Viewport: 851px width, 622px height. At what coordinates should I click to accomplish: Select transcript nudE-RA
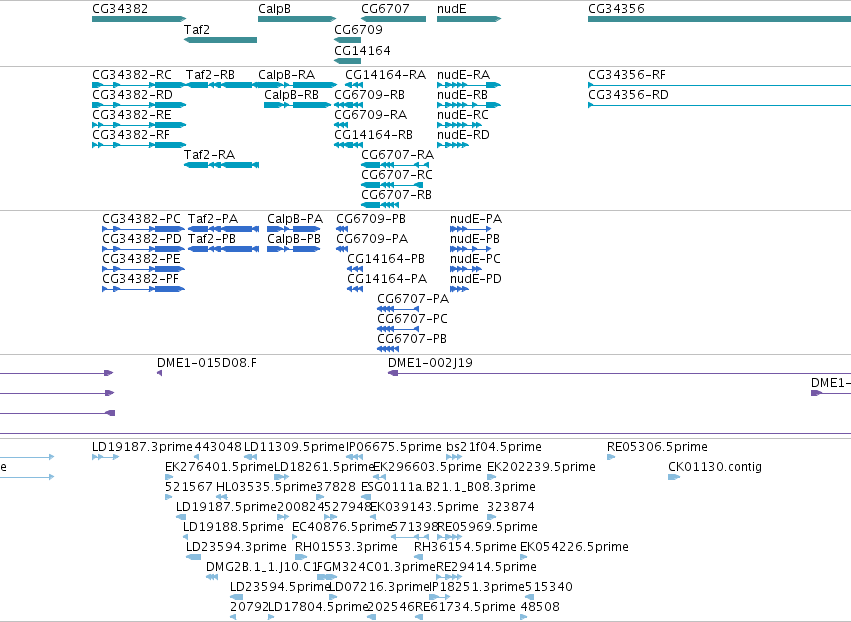tap(469, 85)
